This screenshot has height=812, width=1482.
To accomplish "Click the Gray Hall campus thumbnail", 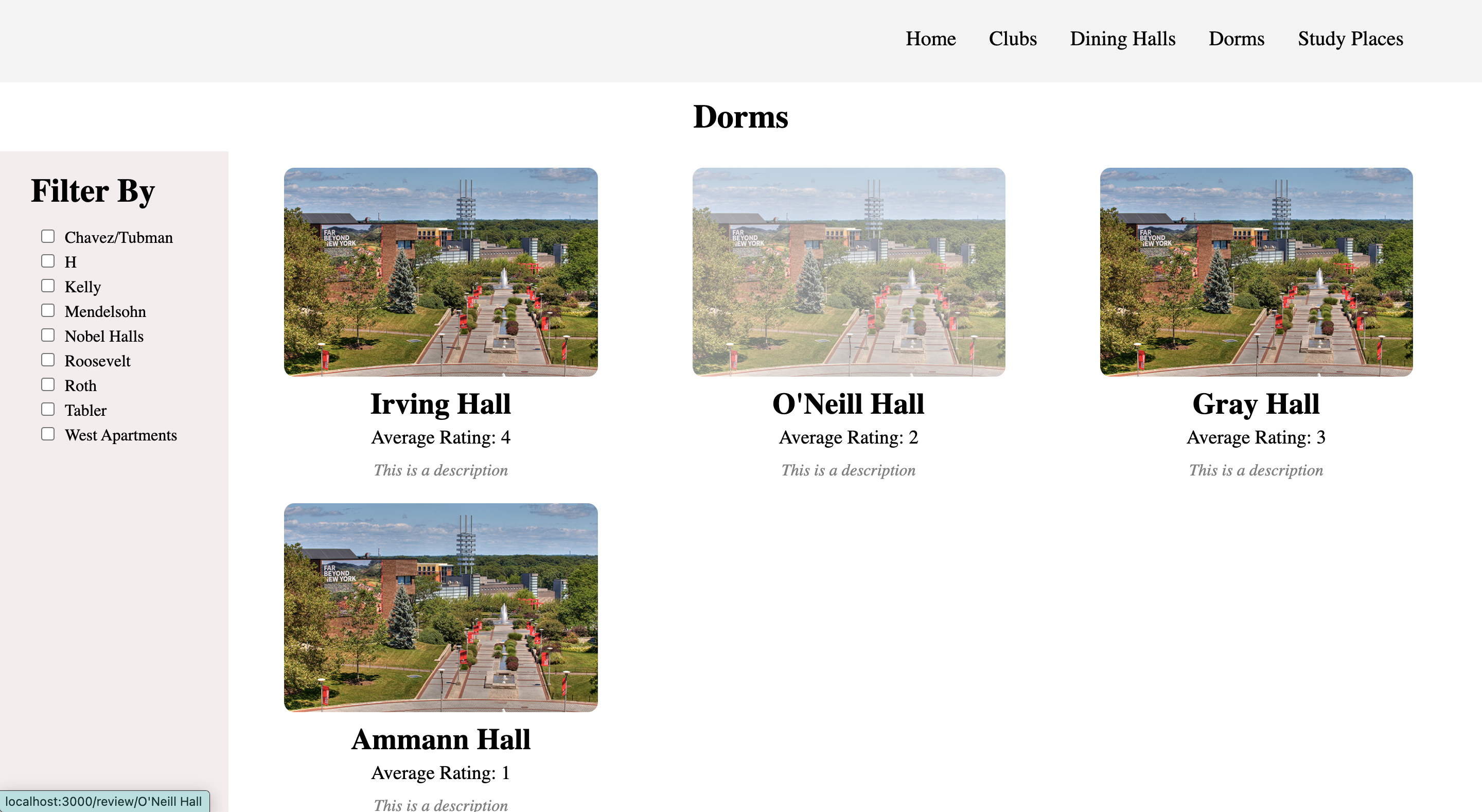I will point(1256,272).
